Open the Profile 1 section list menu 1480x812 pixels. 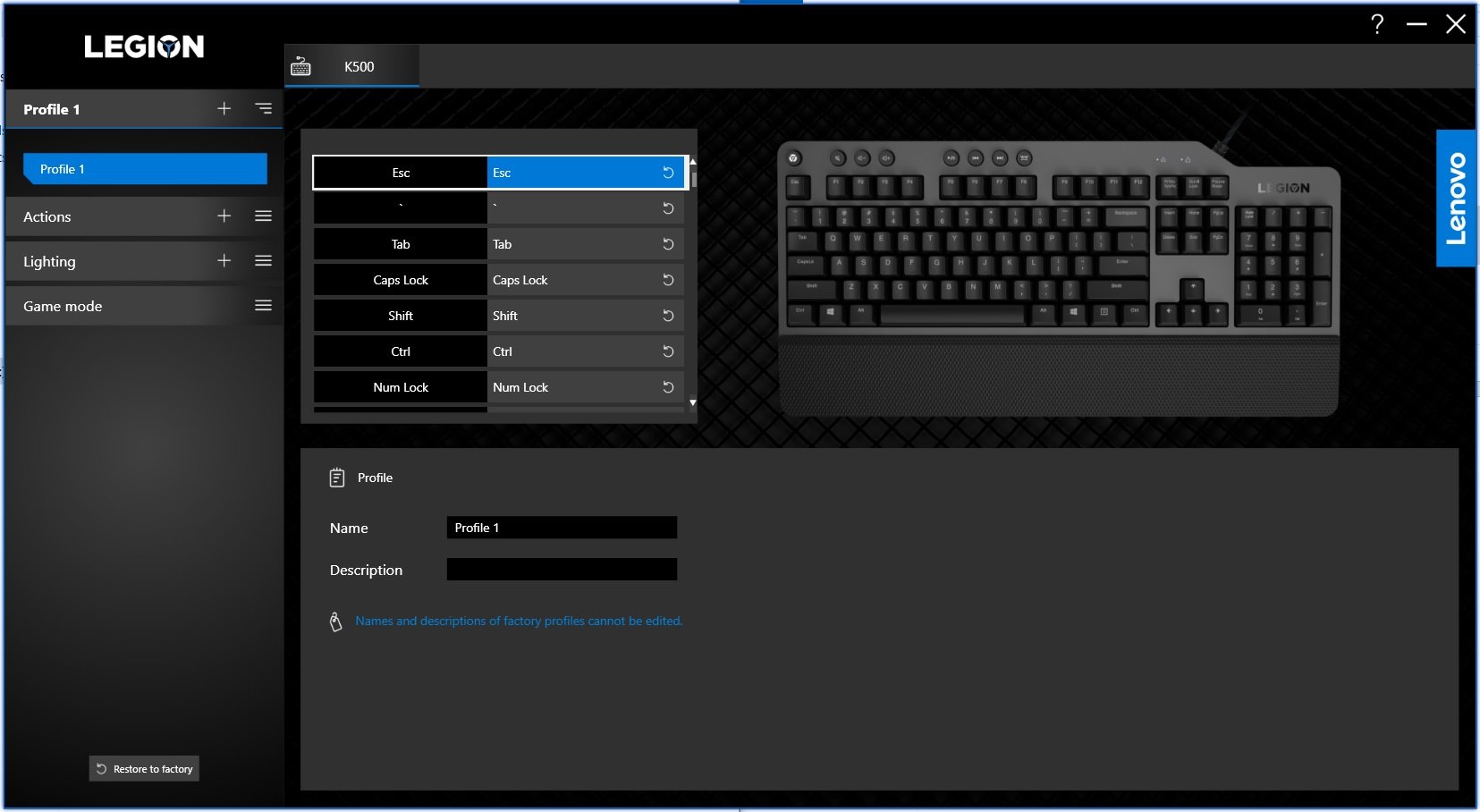click(263, 108)
